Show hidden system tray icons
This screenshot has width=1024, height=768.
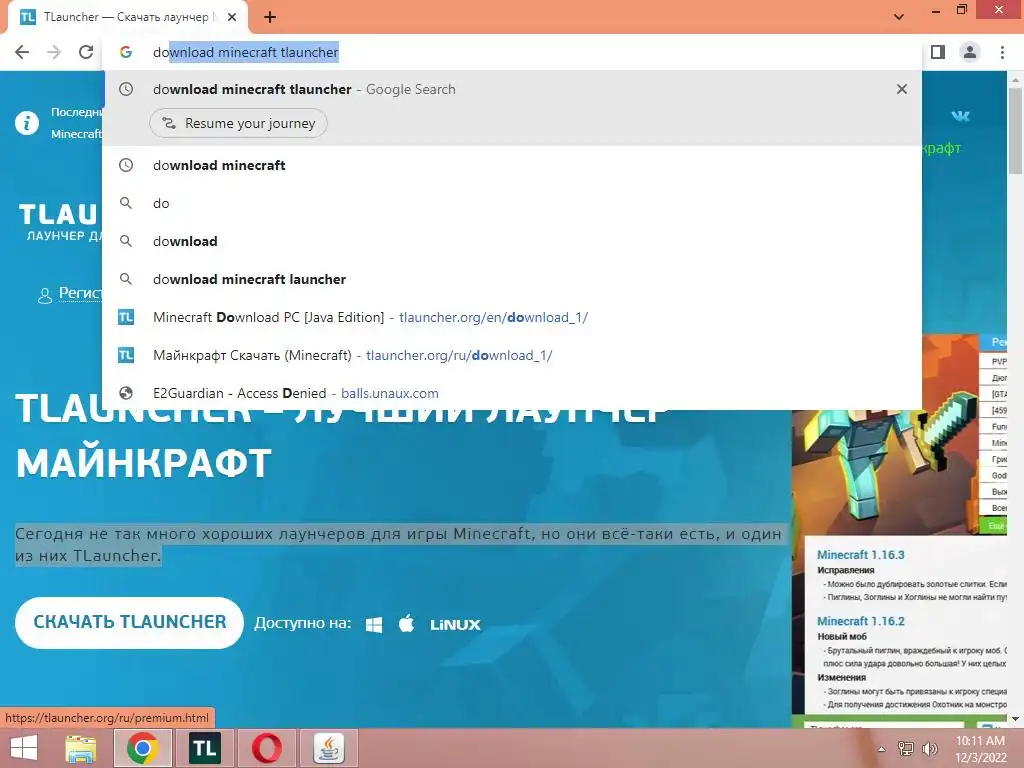pos(881,749)
